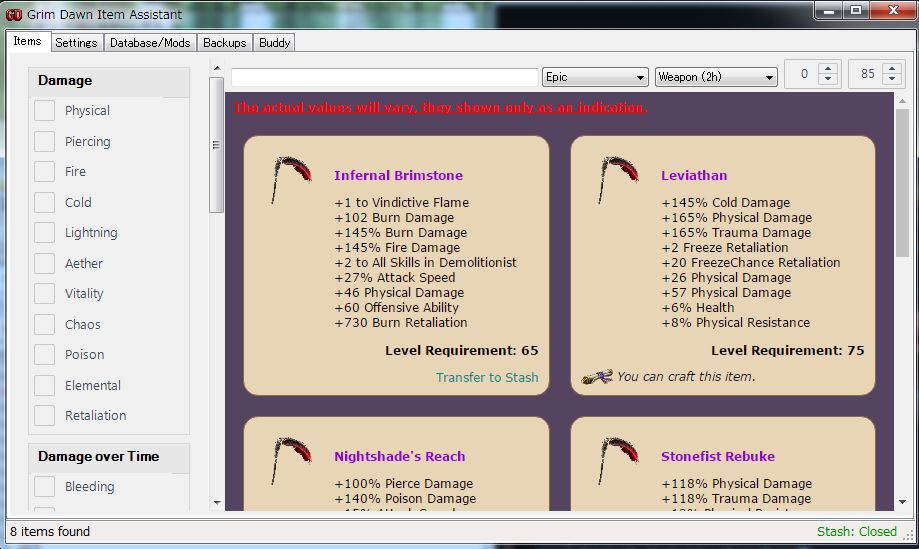Switch to the Items tab

tap(28, 41)
